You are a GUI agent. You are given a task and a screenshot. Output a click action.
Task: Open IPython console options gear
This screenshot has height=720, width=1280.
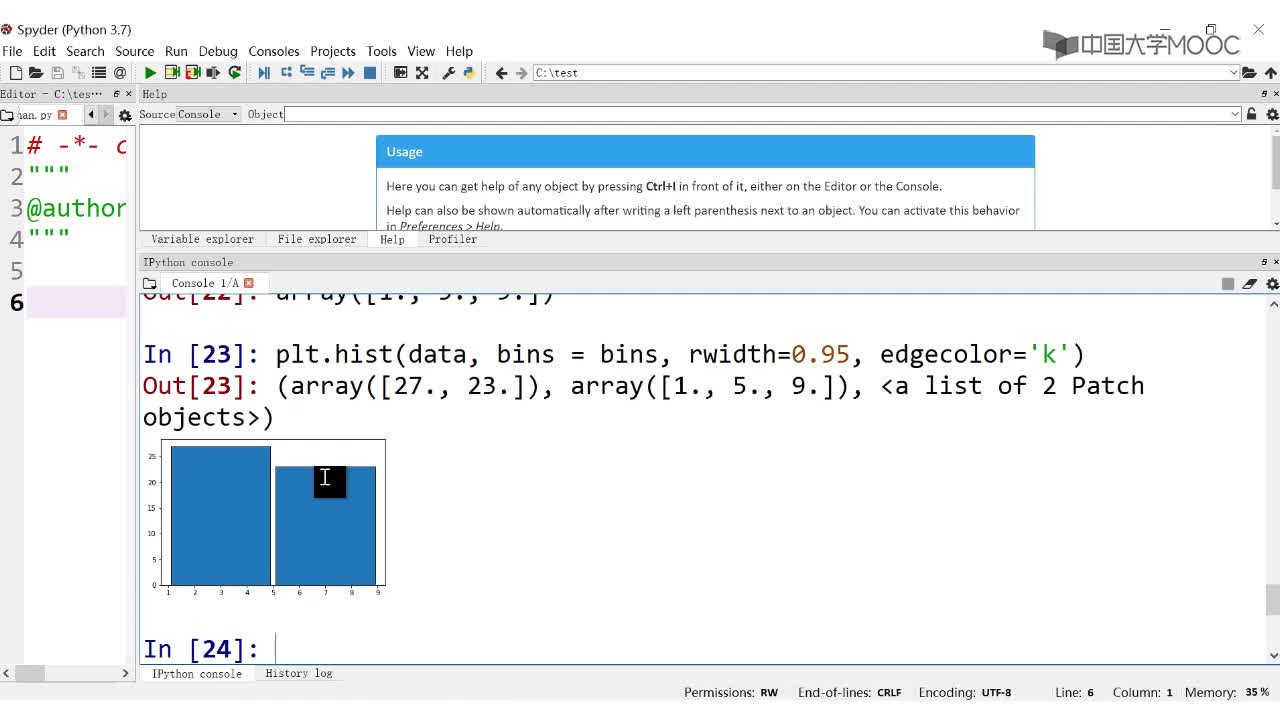(x=1272, y=284)
